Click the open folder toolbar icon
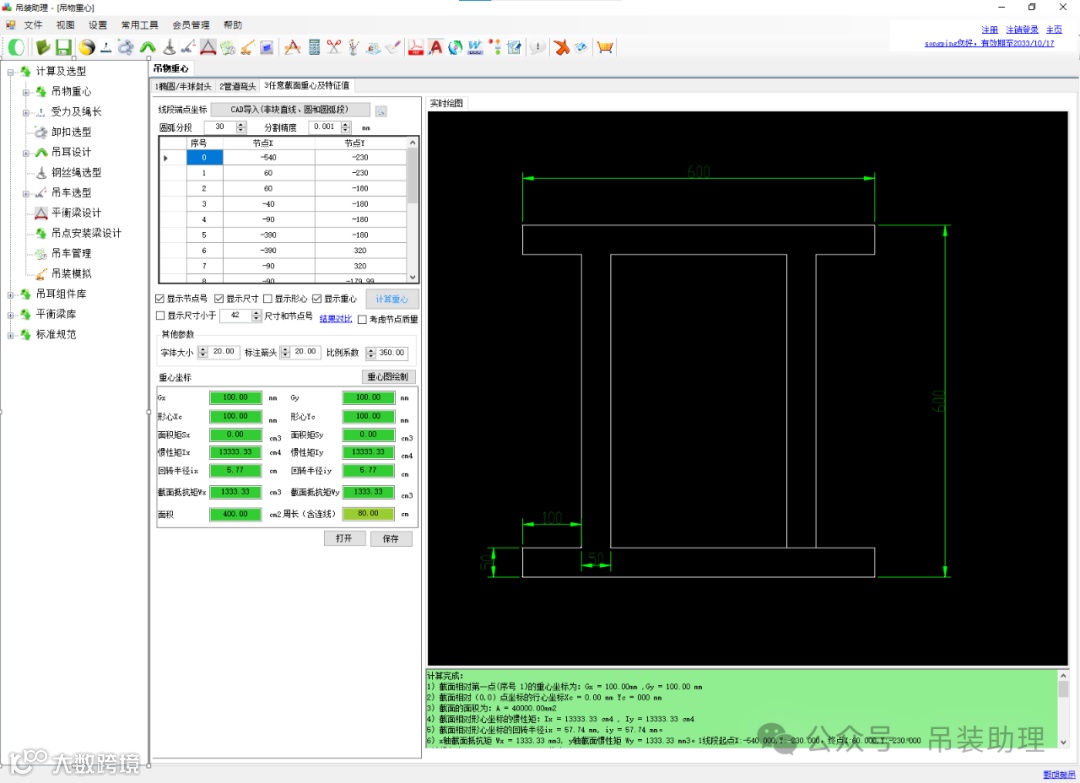 coord(43,47)
